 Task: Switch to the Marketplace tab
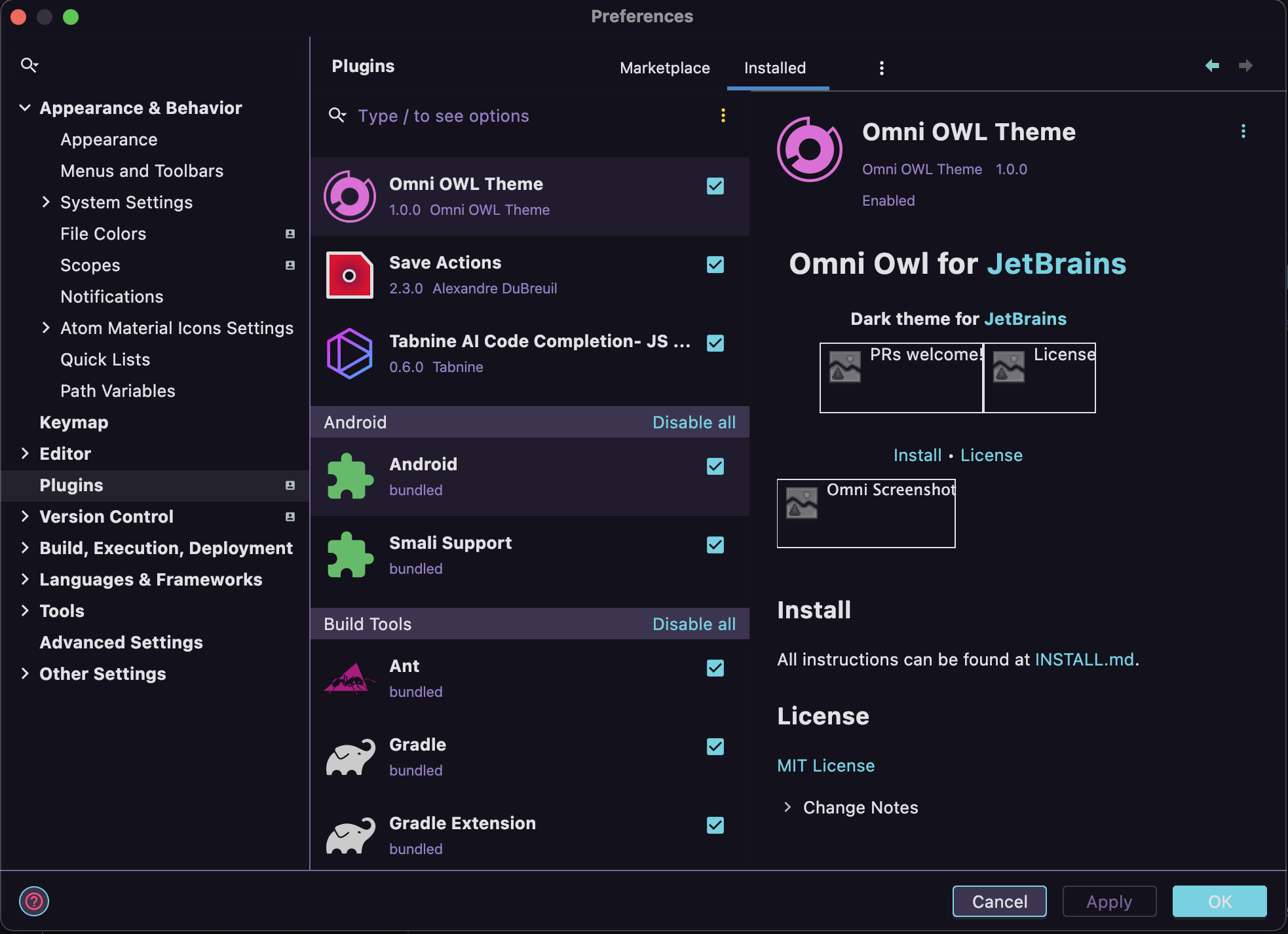(x=664, y=68)
